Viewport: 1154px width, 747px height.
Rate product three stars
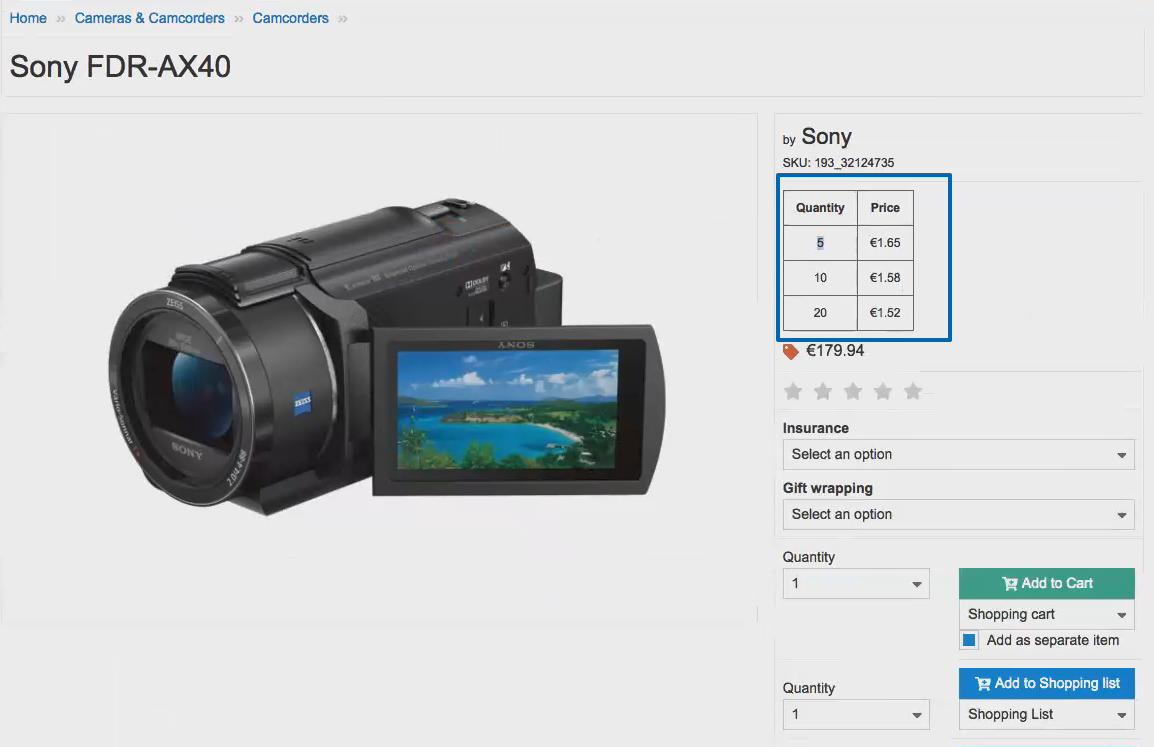[853, 391]
